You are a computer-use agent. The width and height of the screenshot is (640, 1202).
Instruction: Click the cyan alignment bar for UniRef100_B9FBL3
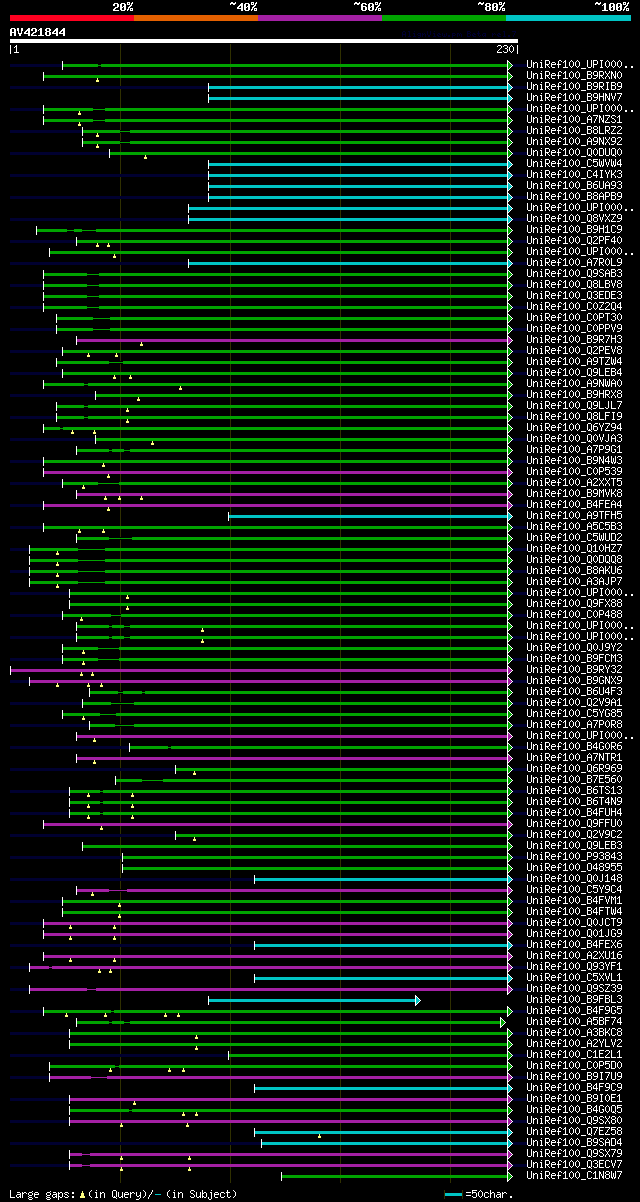tap(314, 999)
